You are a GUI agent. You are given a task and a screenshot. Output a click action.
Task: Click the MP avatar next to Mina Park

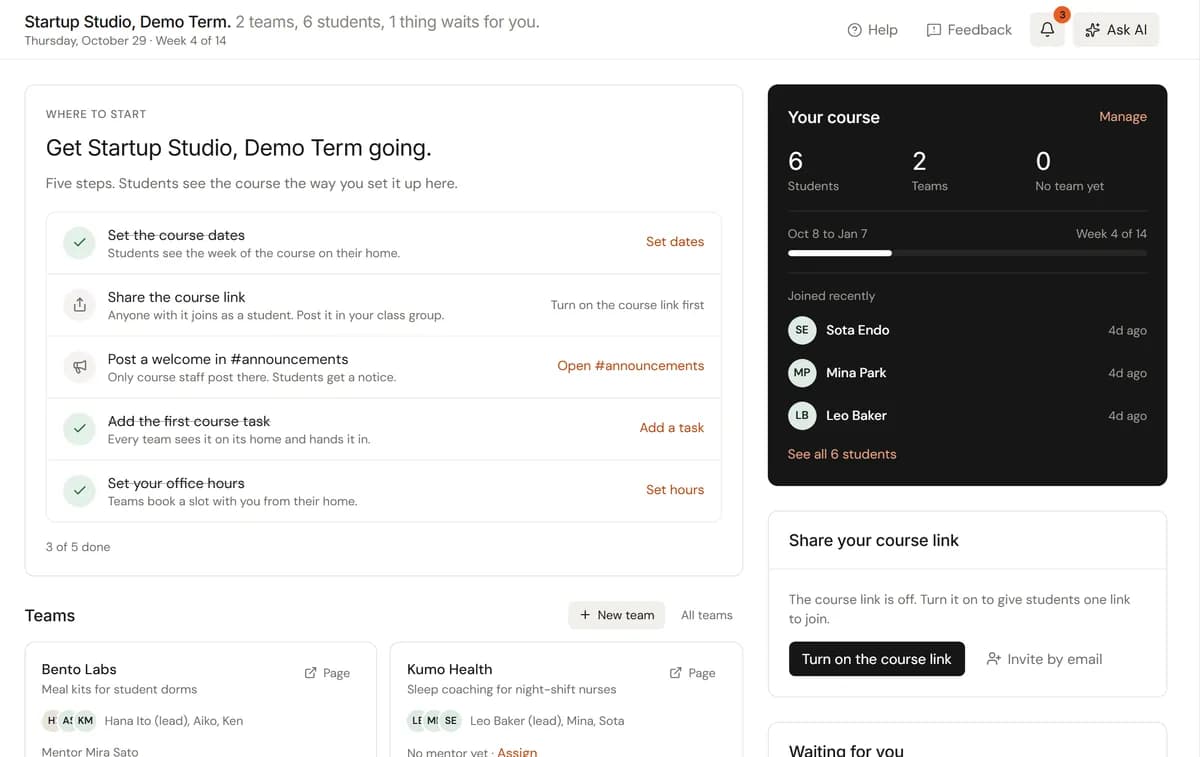(x=802, y=372)
